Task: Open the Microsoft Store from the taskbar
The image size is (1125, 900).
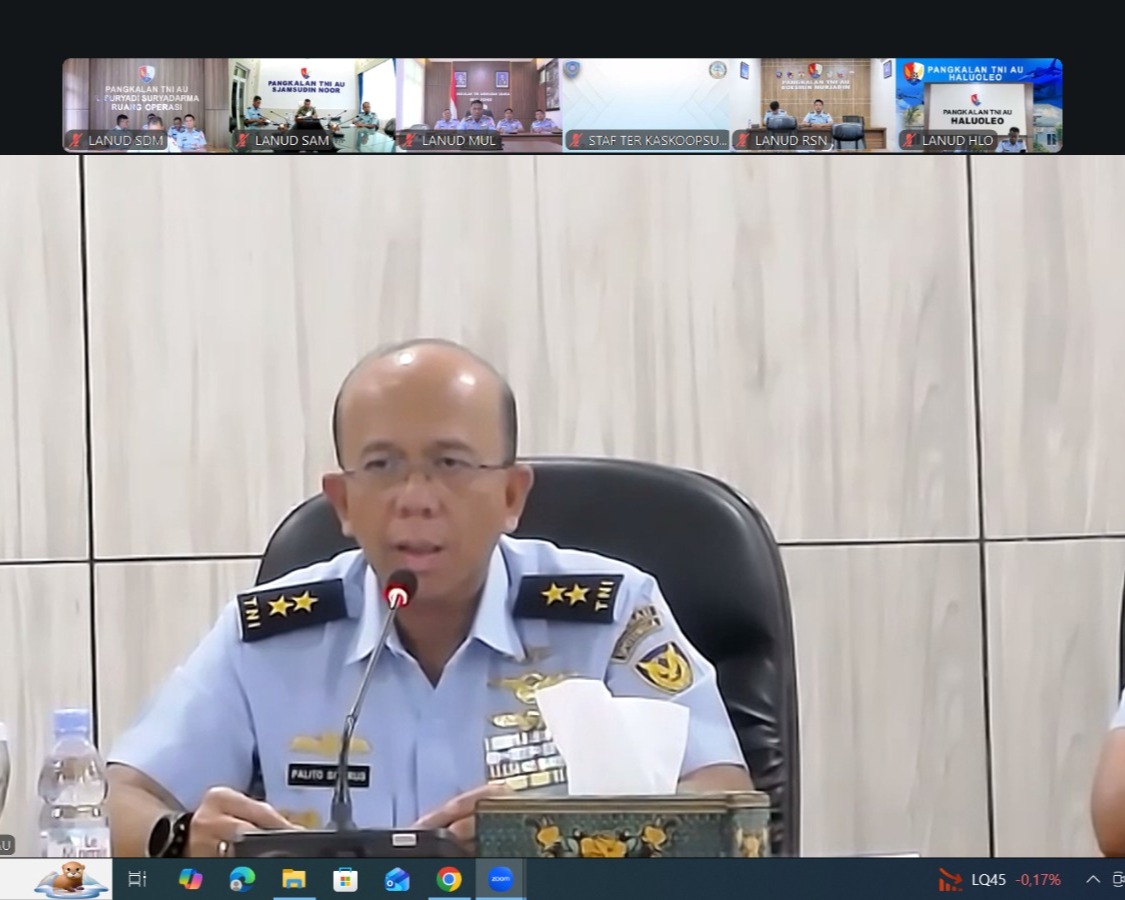Action: pyautogui.click(x=345, y=880)
